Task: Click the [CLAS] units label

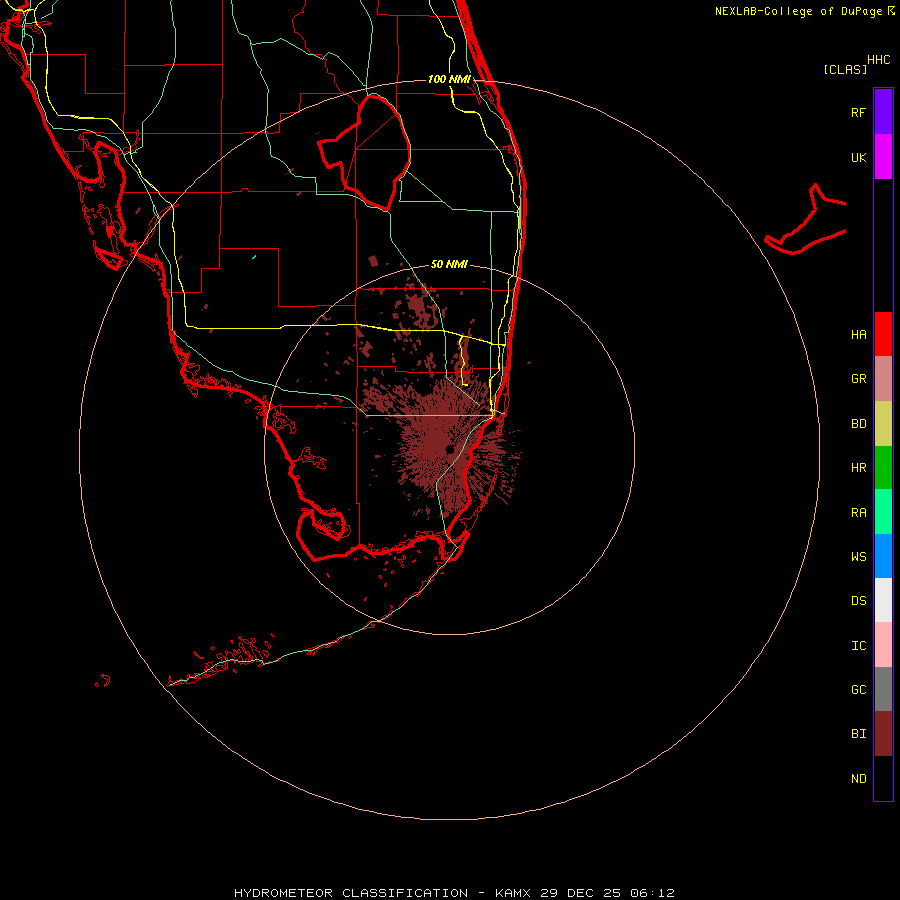Action: coord(845,69)
